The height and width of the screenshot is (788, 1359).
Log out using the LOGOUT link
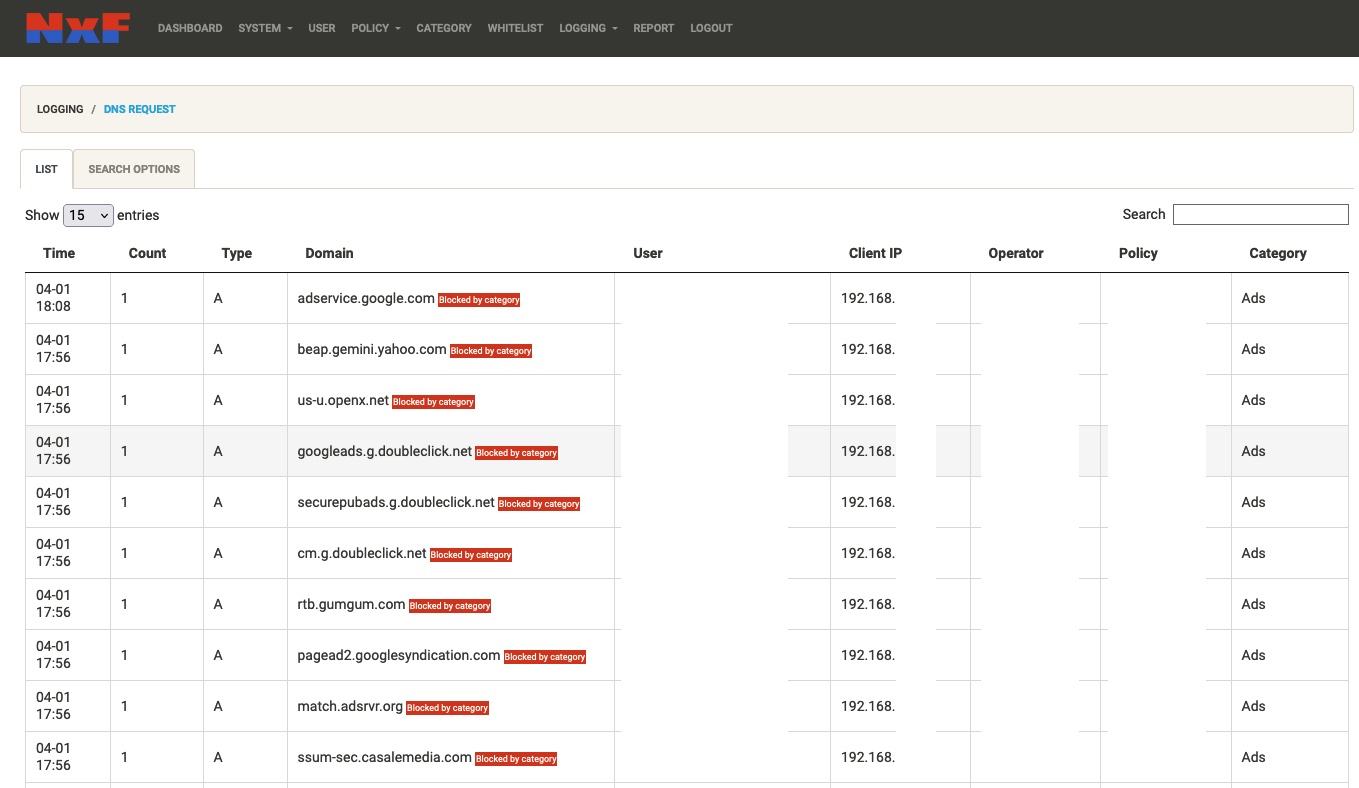[x=711, y=28]
